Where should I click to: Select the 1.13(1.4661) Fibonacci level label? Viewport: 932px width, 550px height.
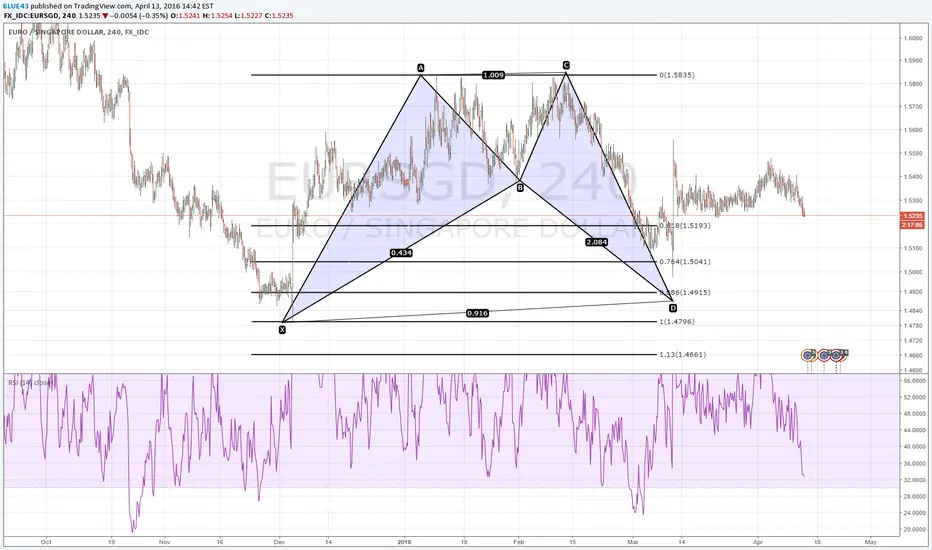coord(682,354)
